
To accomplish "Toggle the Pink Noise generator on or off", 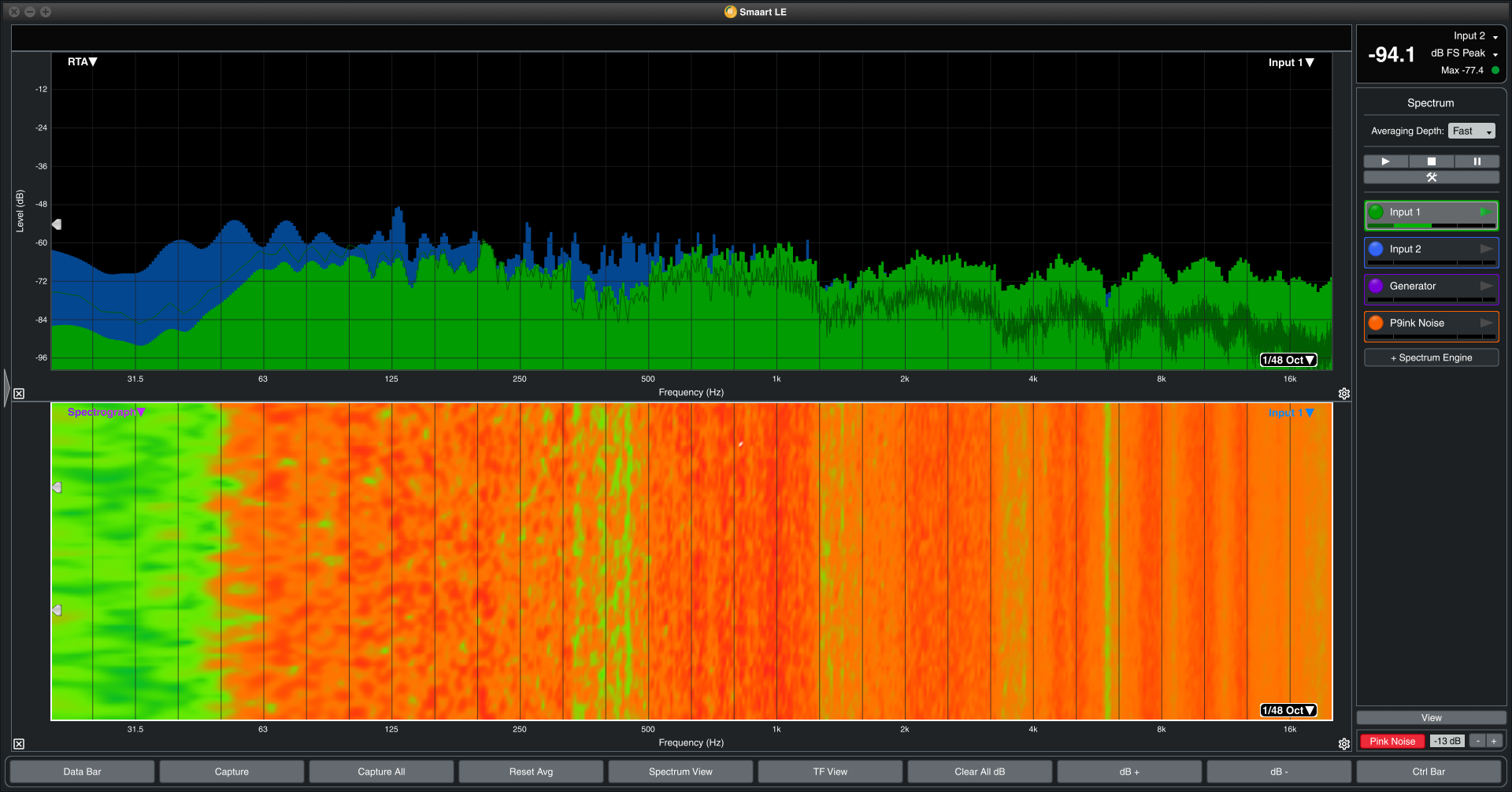I will tap(1392, 741).
